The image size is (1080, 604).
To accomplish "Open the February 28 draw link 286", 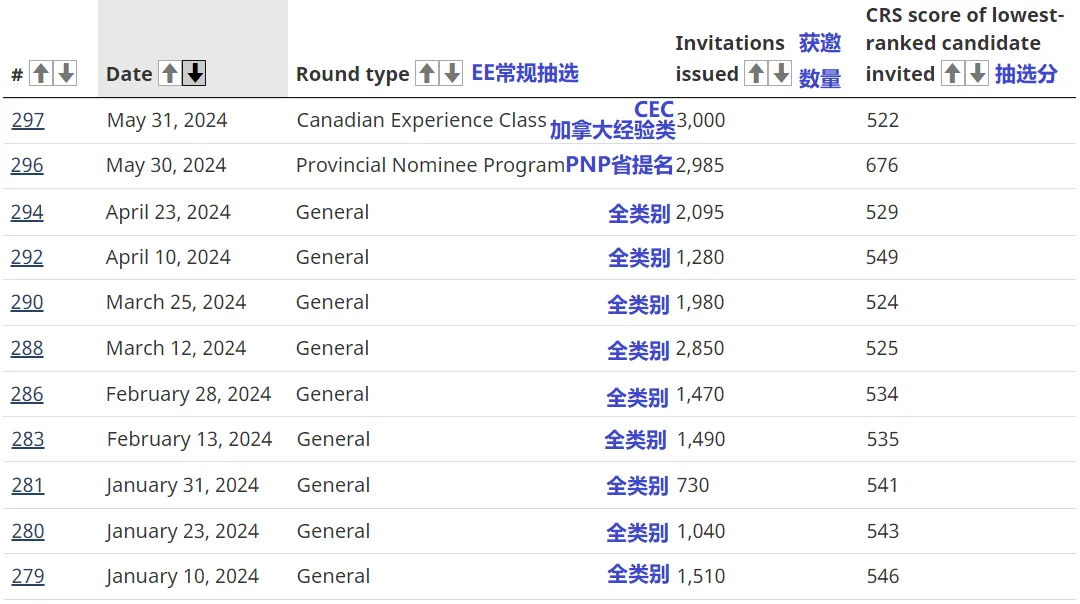I will (27, 394).
